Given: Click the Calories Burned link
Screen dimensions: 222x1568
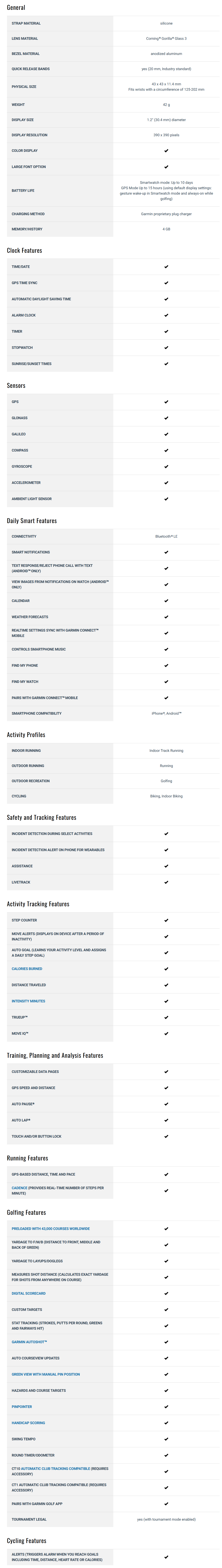Looking at the screenshot, I should [27, 968].
